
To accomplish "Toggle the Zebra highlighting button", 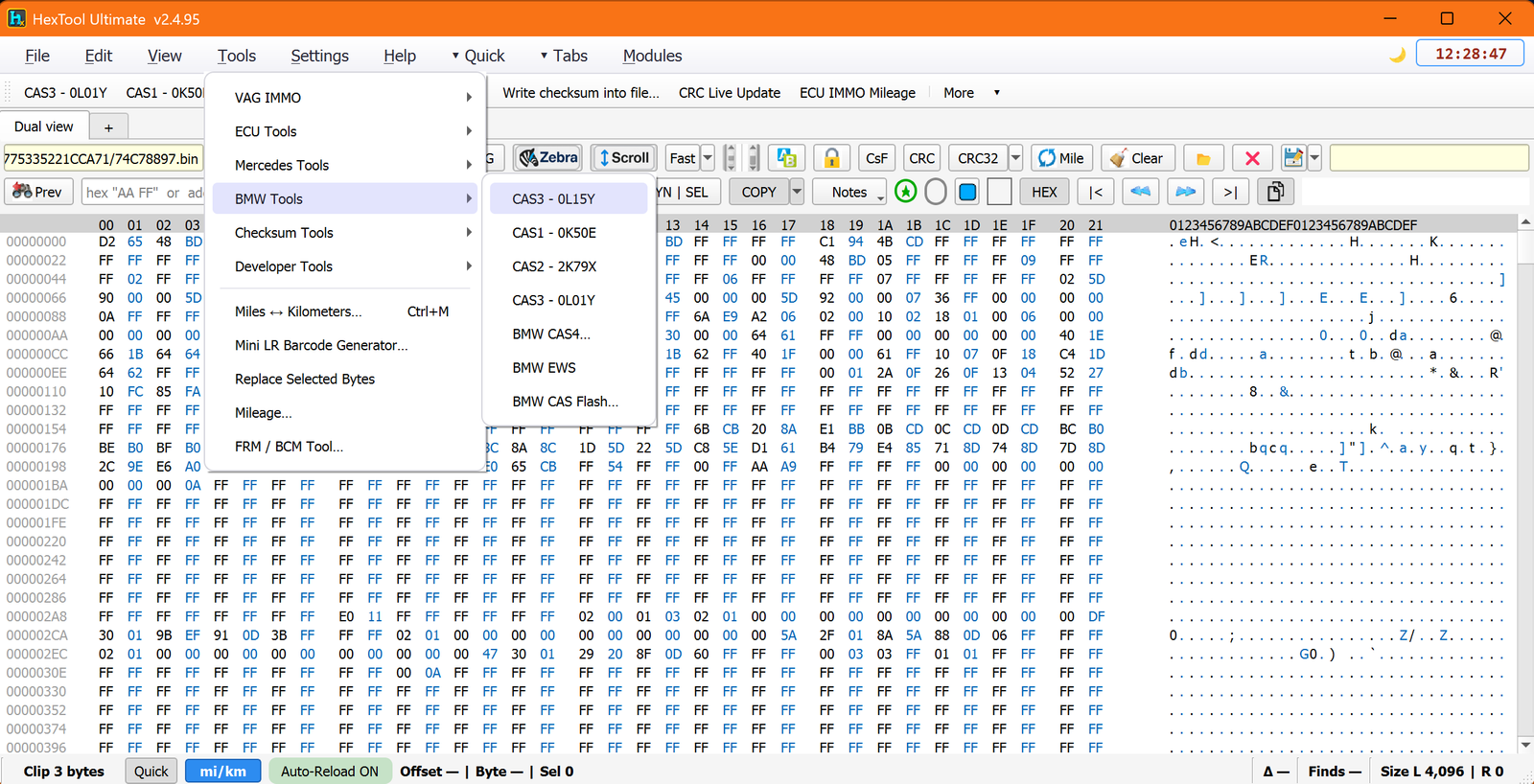I will [547, 158].
